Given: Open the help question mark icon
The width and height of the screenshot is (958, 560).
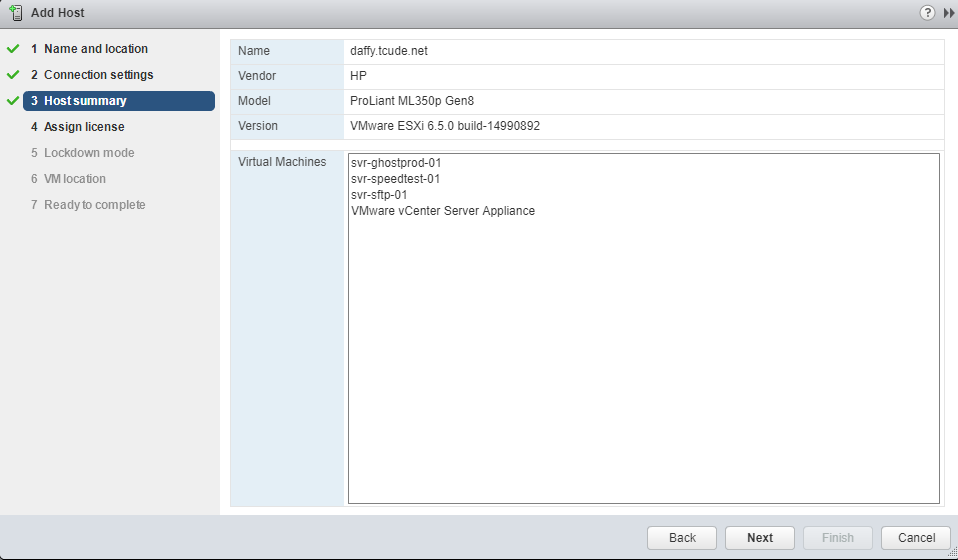Looking at the screenshot, I should (x=927, y=12).
